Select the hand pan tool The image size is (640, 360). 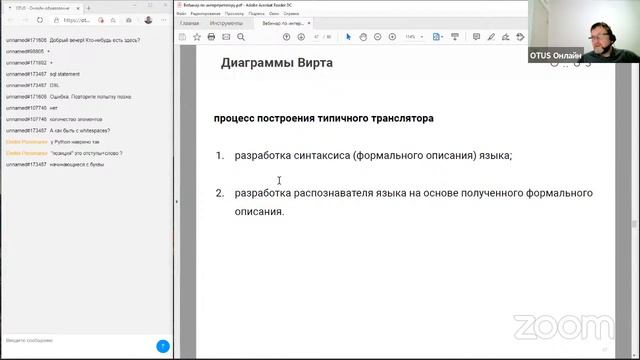click(x=363, y=37)
